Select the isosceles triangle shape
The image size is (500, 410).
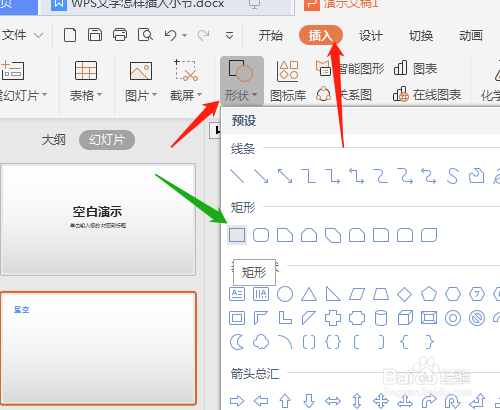[x=309, y=294]
